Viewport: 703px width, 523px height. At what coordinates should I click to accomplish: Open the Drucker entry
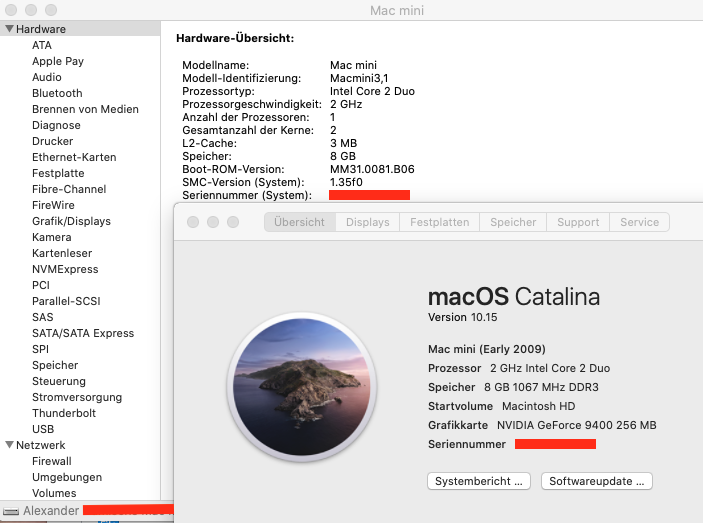[52, 141]
